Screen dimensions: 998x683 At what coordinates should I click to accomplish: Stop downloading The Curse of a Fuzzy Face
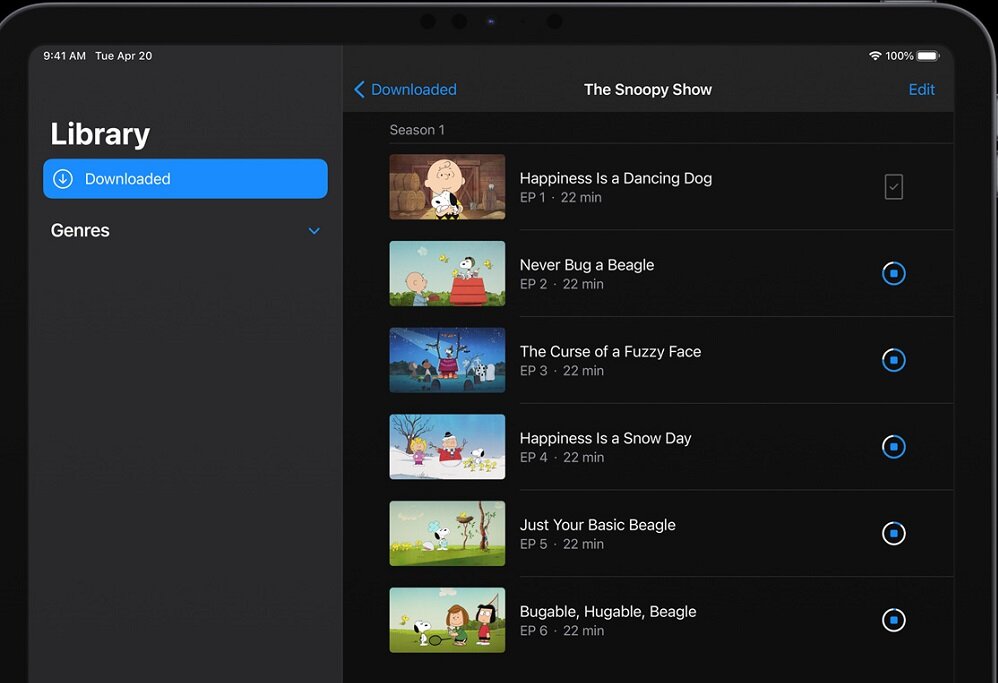(x=893, y=360)
